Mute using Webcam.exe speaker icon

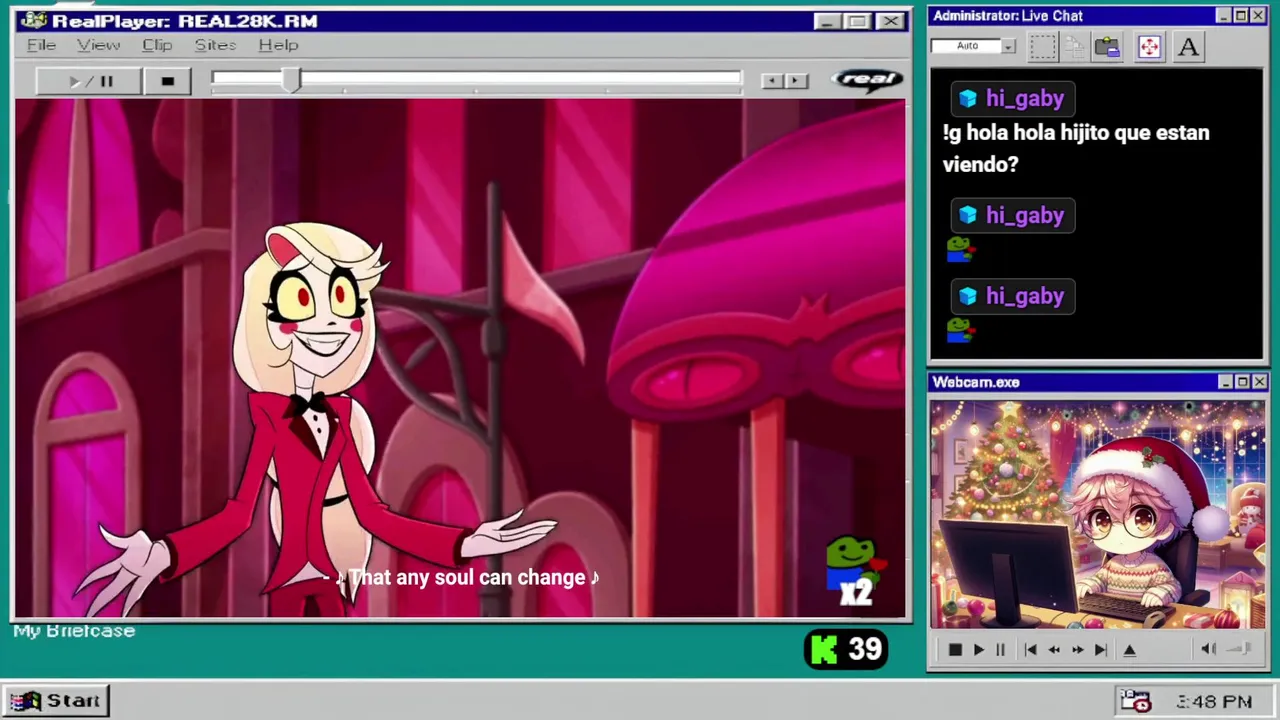coord(1208,649)
